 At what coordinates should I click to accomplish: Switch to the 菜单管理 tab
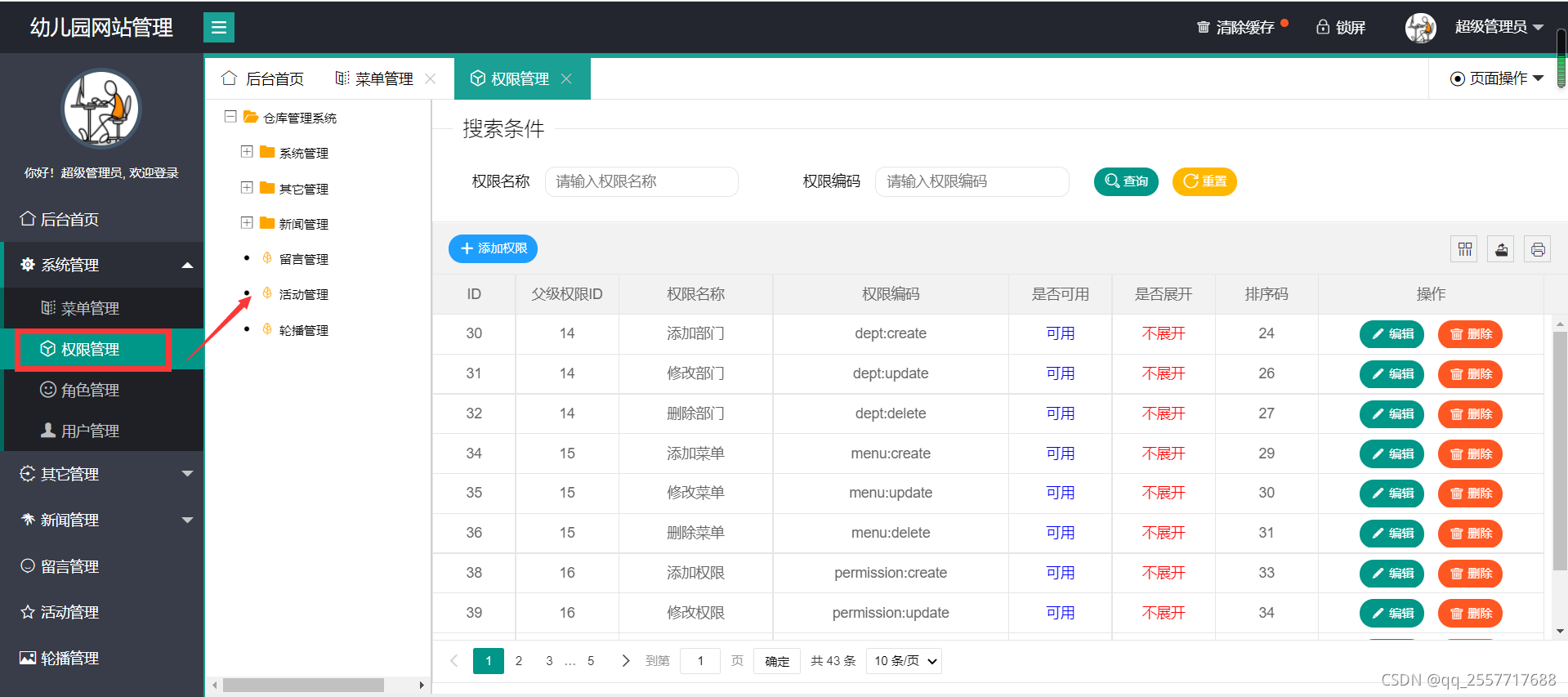[x=375, y=78]
